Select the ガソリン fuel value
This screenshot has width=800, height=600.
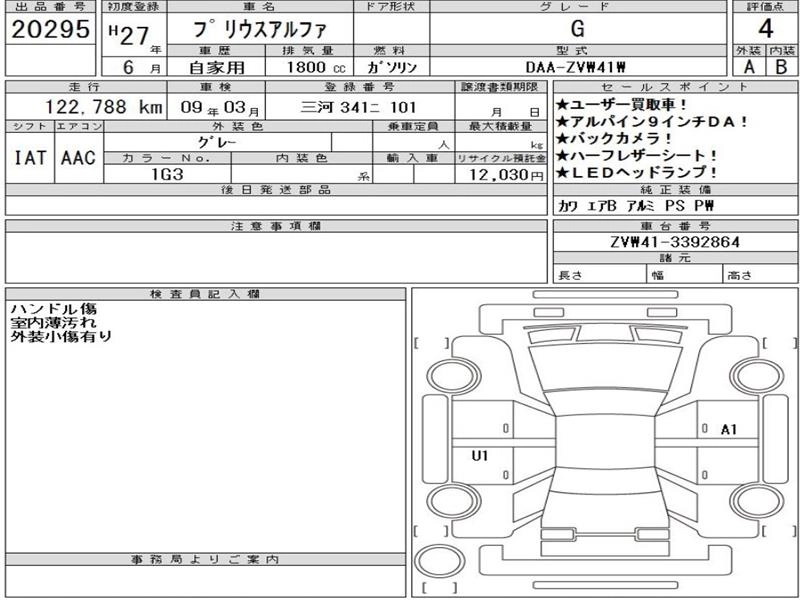click(392, 67)
